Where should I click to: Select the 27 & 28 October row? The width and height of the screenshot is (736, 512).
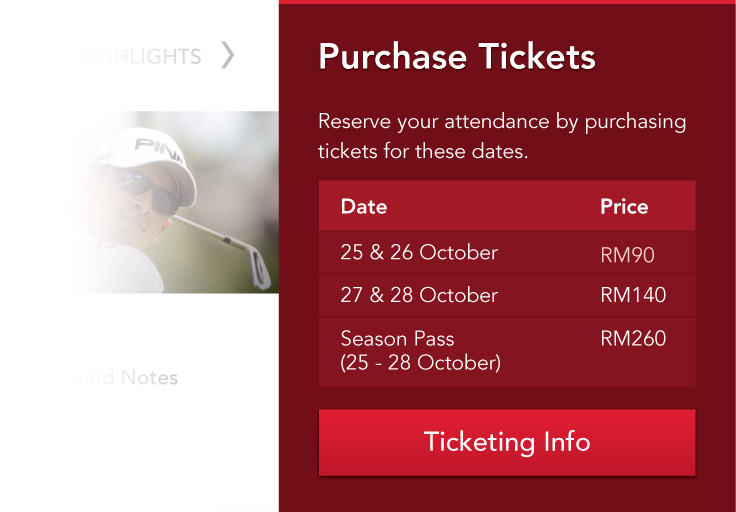click(507, 295)
